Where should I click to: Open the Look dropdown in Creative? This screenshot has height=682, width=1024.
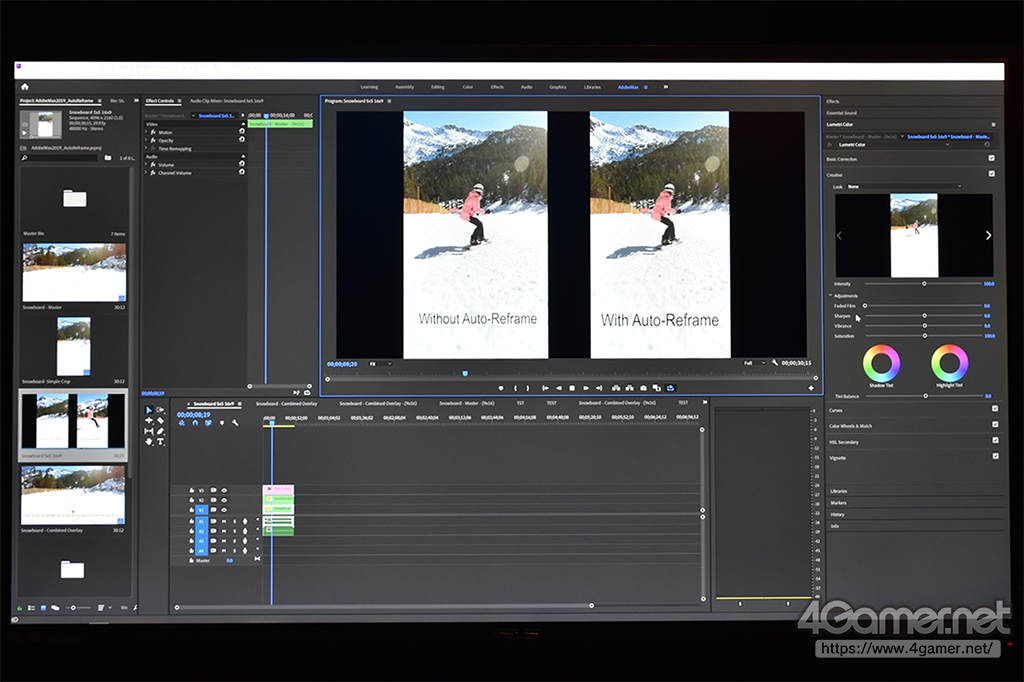903,186
